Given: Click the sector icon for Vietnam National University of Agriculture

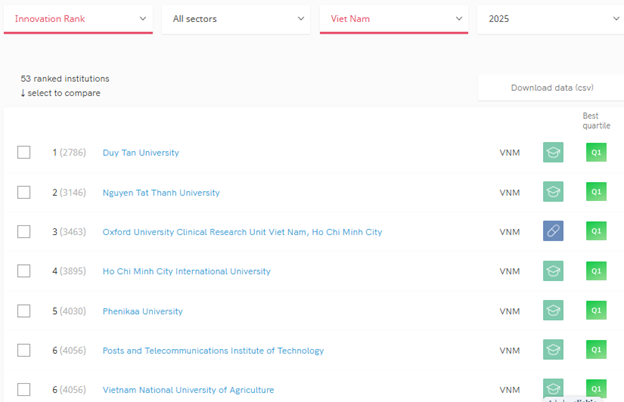Looking at the screenshot, I should click(553, 388).
